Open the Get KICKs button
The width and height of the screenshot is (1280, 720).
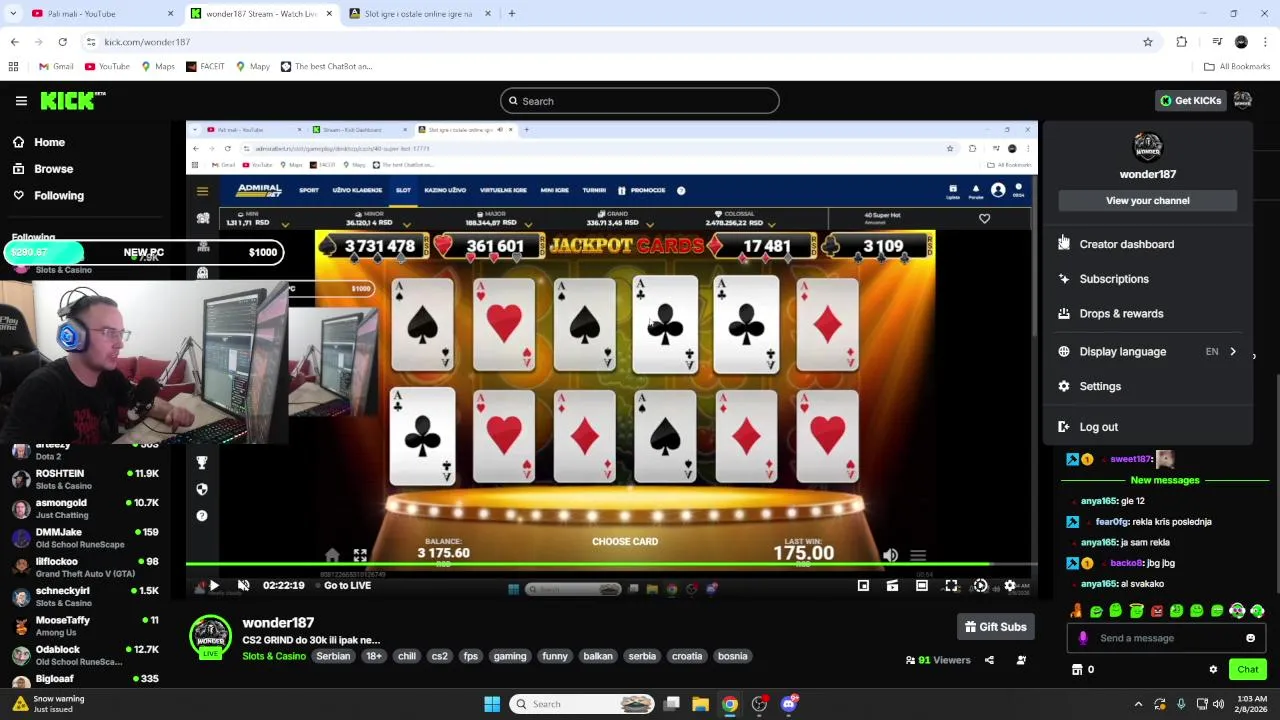coord(1190,100)
